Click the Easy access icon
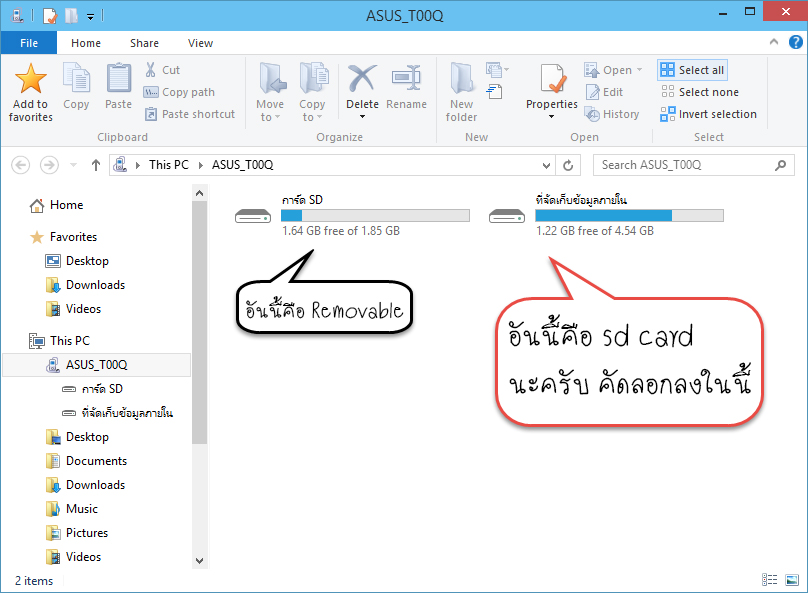 click(495, 92)
